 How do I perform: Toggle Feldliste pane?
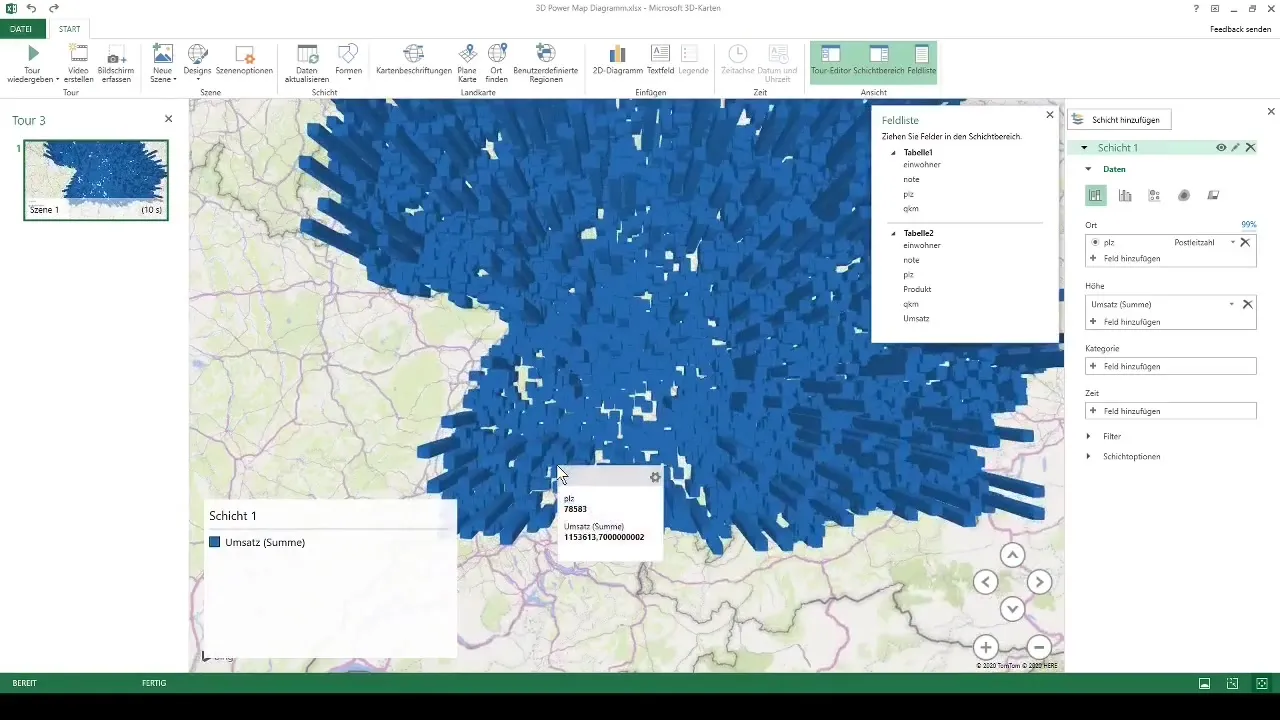(922, 60)
